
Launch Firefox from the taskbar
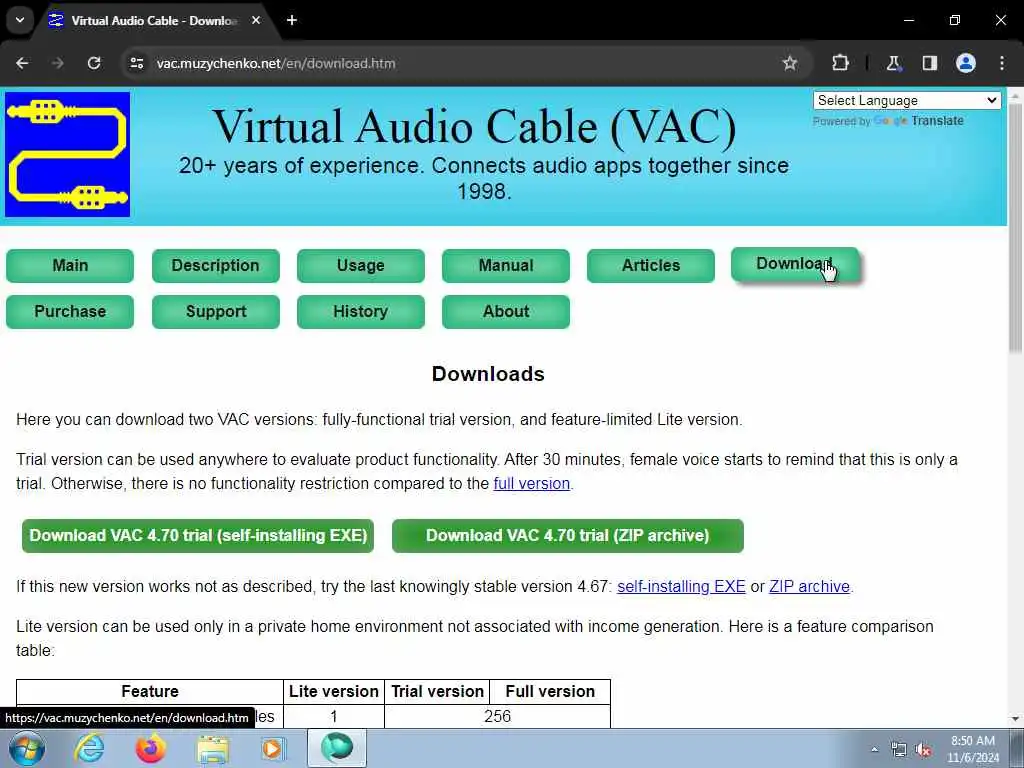[x=150, y=749]
